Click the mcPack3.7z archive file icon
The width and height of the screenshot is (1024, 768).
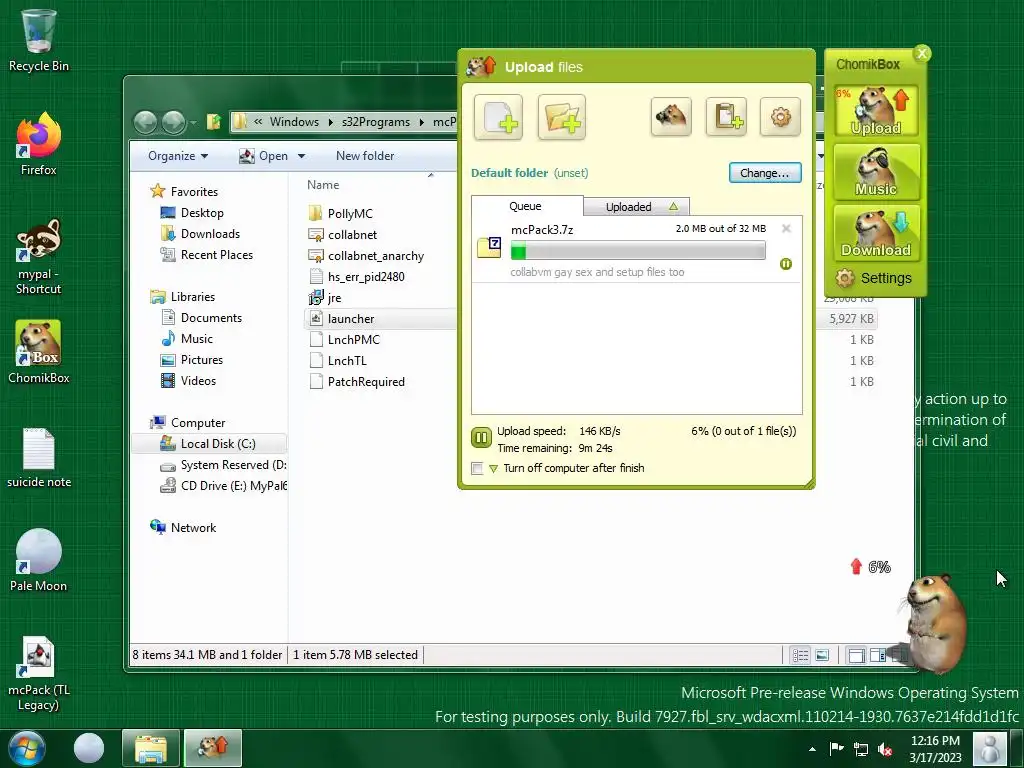tap(488, 248)
